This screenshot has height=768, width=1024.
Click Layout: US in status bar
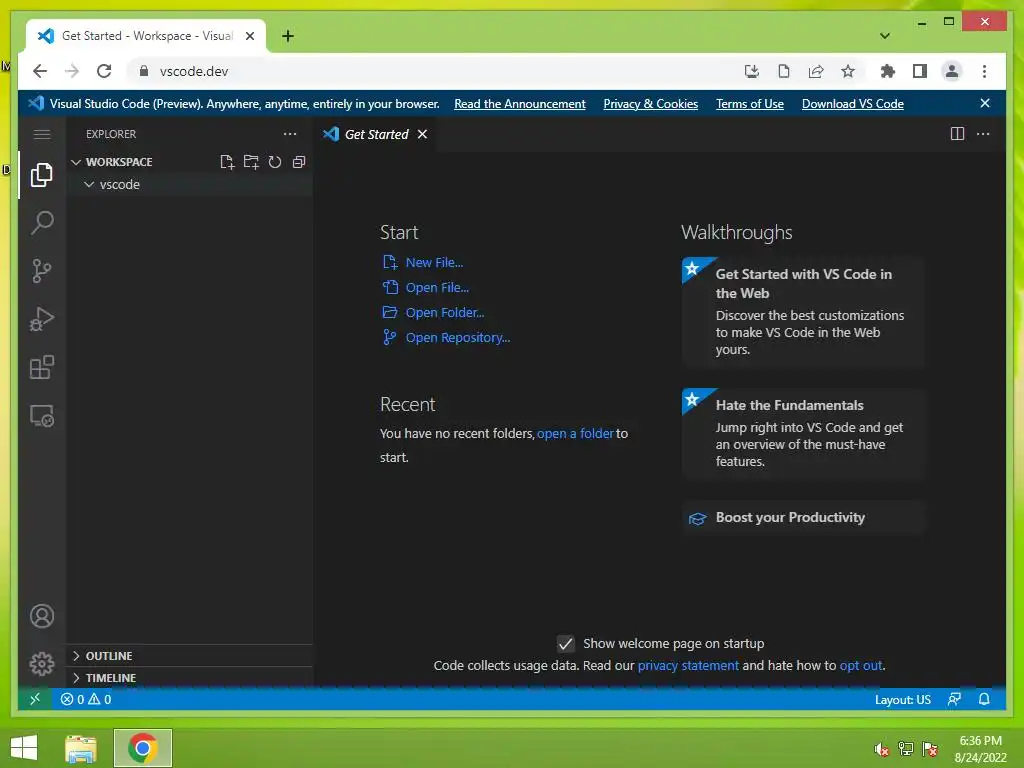[903, 699]
